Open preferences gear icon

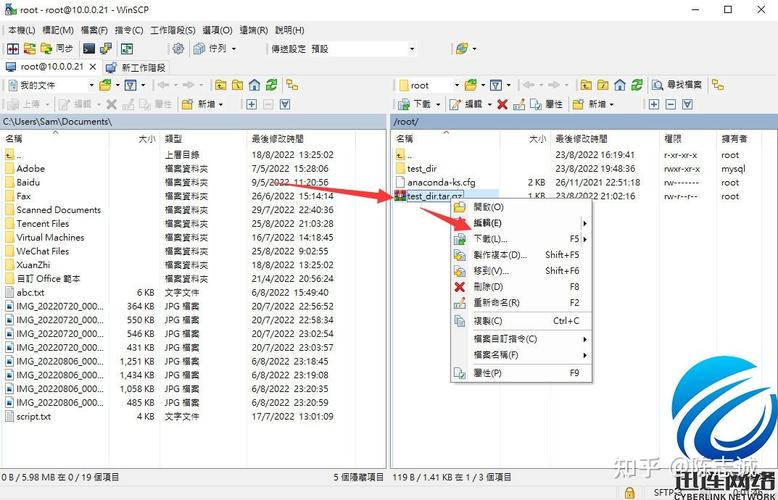tap(178, 49)
